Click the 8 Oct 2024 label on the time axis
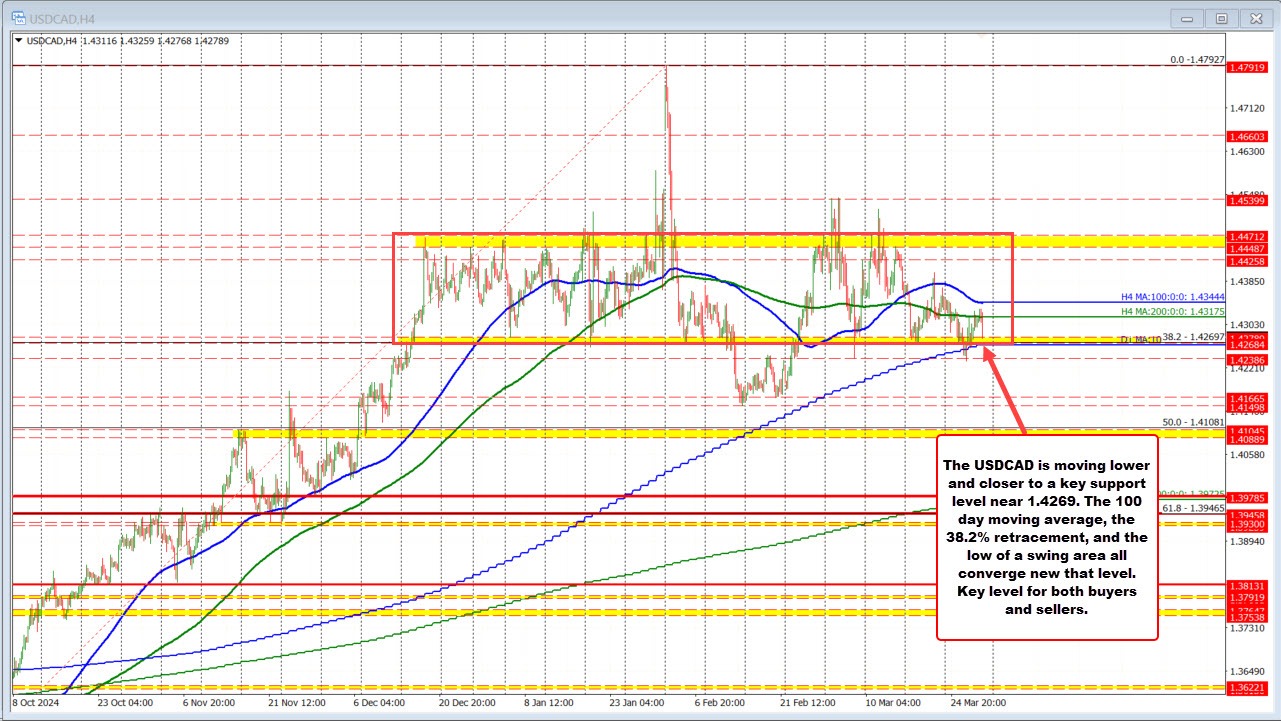Screen dimensions: 1281x721 click(29, 703)
